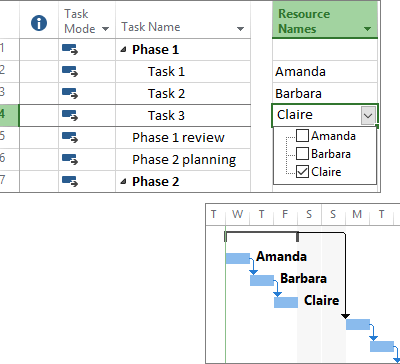
Task: Open the Task Mode column dropdown arrow
Action: click(105, 29)
